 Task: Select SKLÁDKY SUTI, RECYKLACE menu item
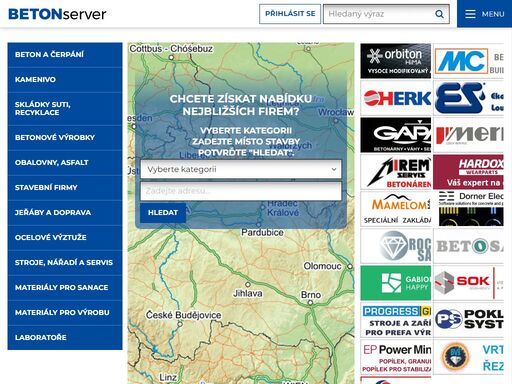65,109
